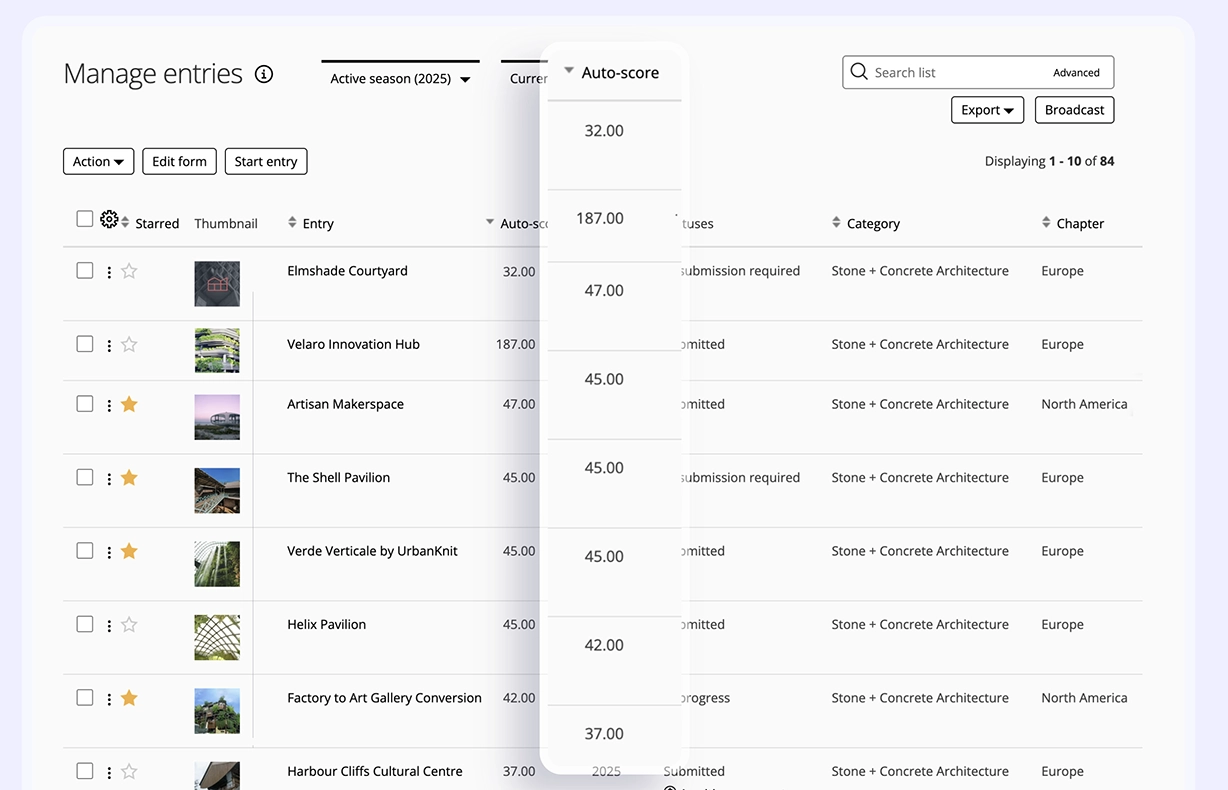Sort by the Entry column header

point(311,223)
